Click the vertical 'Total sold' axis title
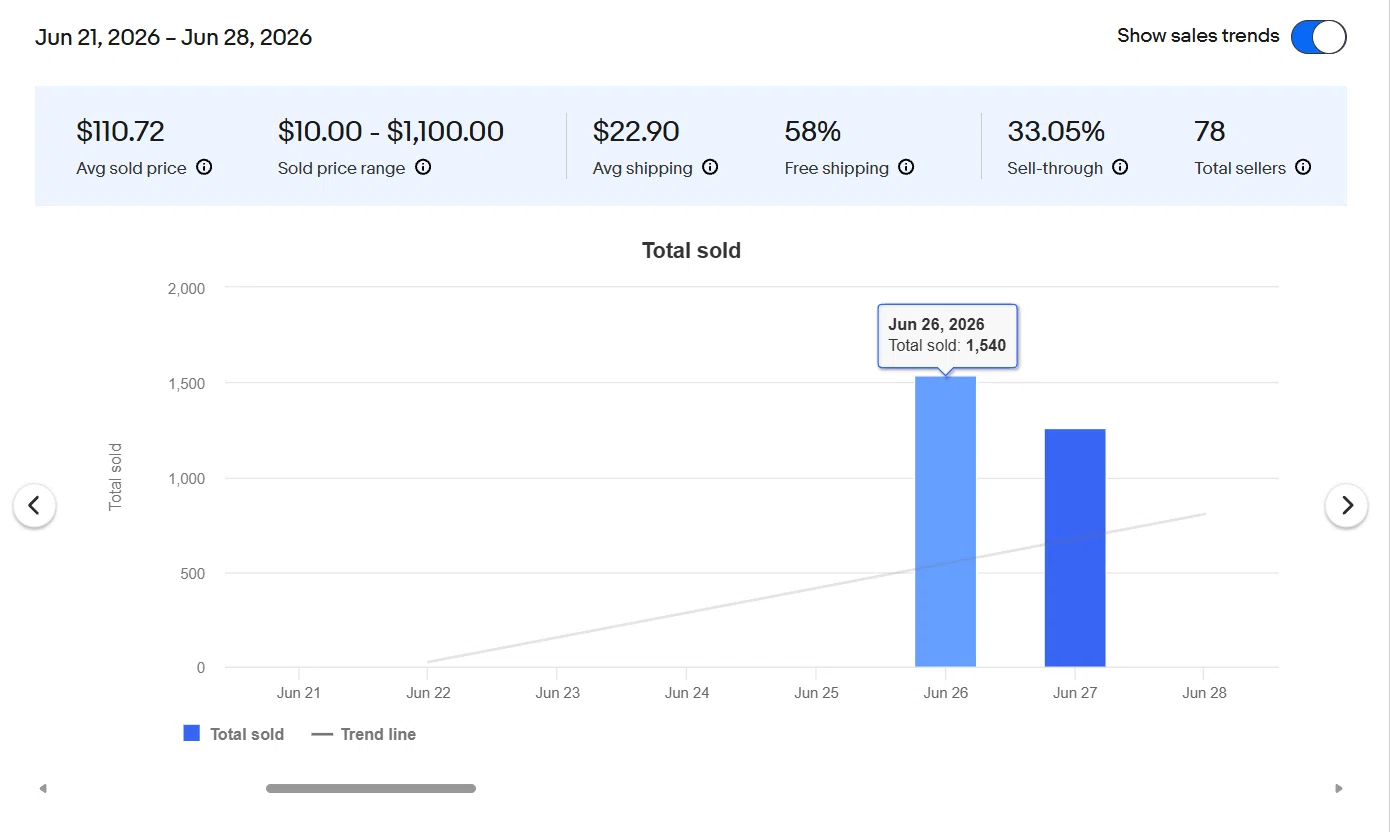 (x=116, y=477)
